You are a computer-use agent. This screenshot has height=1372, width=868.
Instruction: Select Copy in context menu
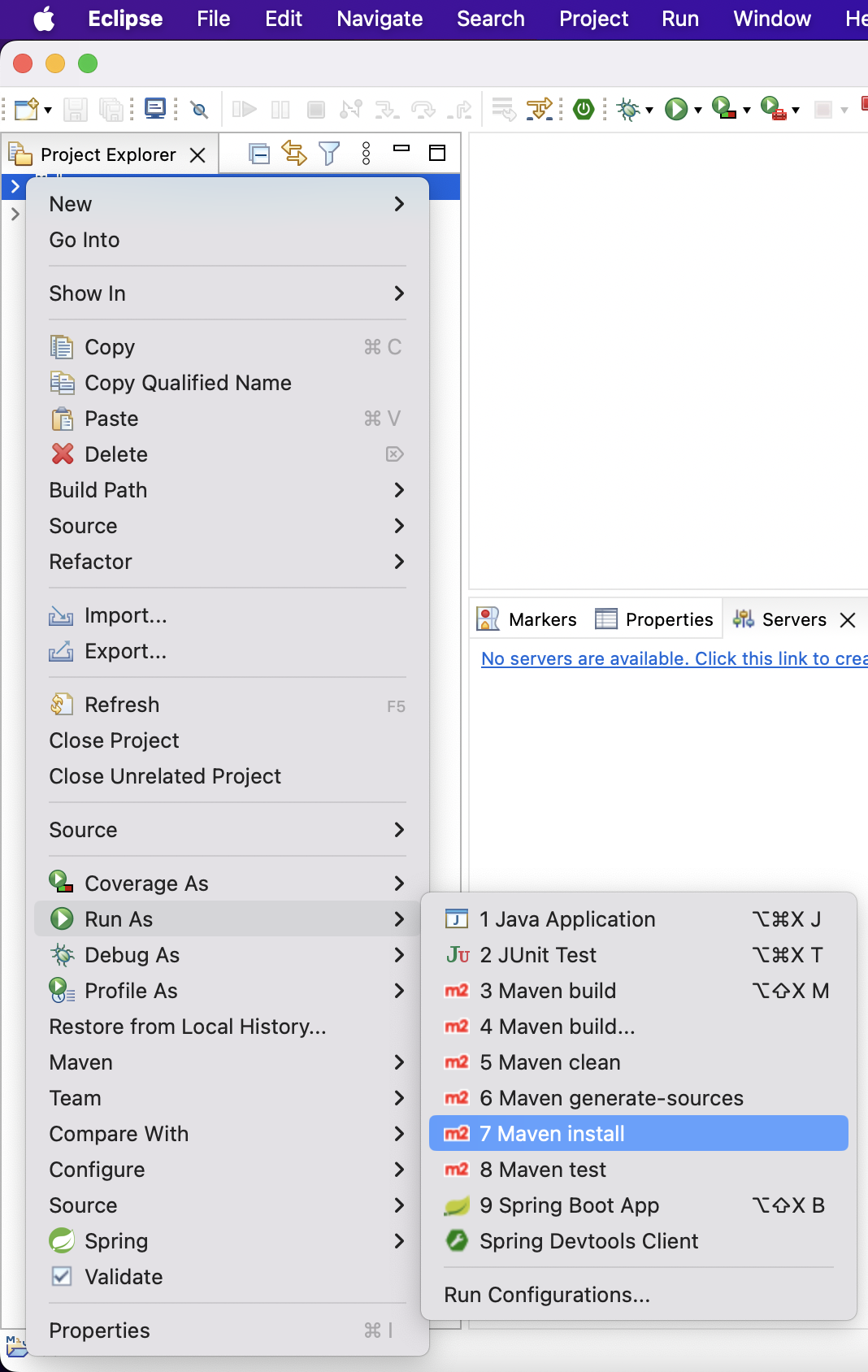(228, 347)
